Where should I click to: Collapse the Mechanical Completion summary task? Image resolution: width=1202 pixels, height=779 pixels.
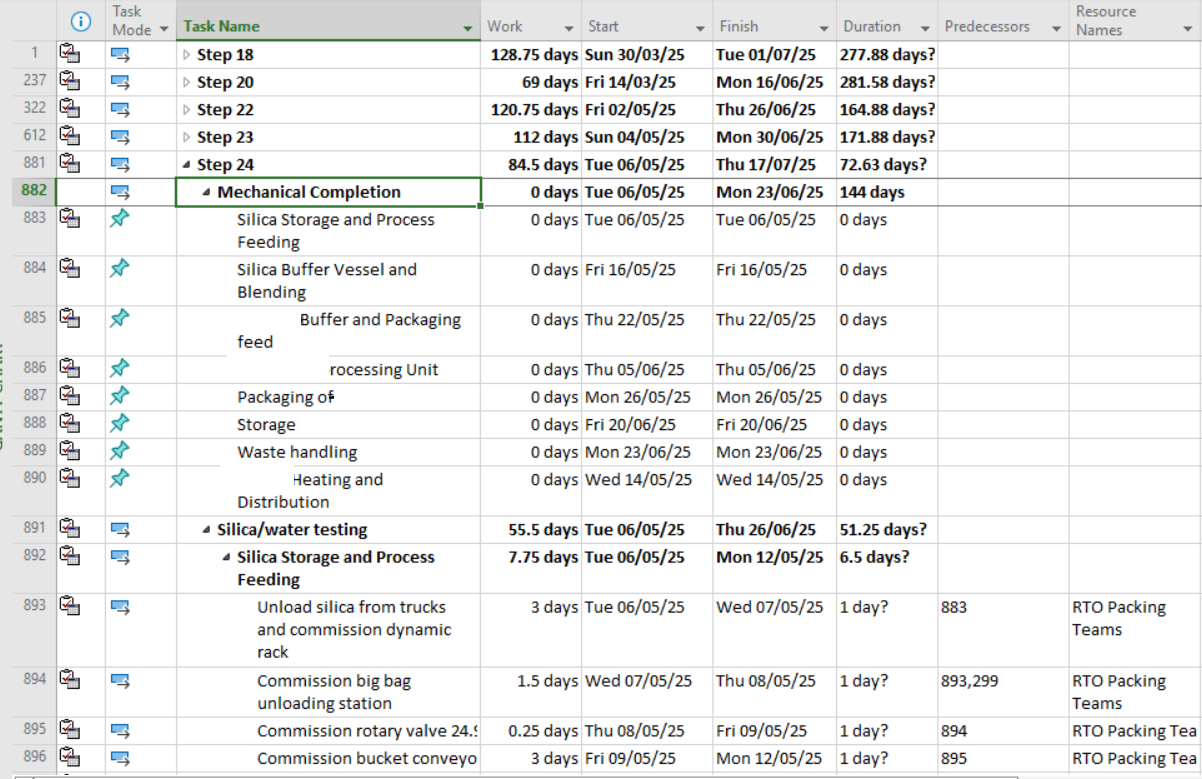206,191
